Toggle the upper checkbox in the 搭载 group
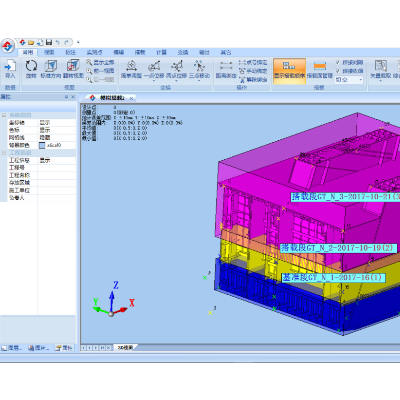 [x=338, y=62]
